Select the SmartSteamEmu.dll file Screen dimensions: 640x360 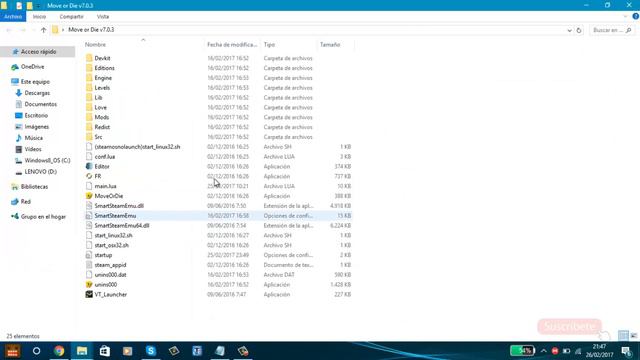(x=119, y=206)
